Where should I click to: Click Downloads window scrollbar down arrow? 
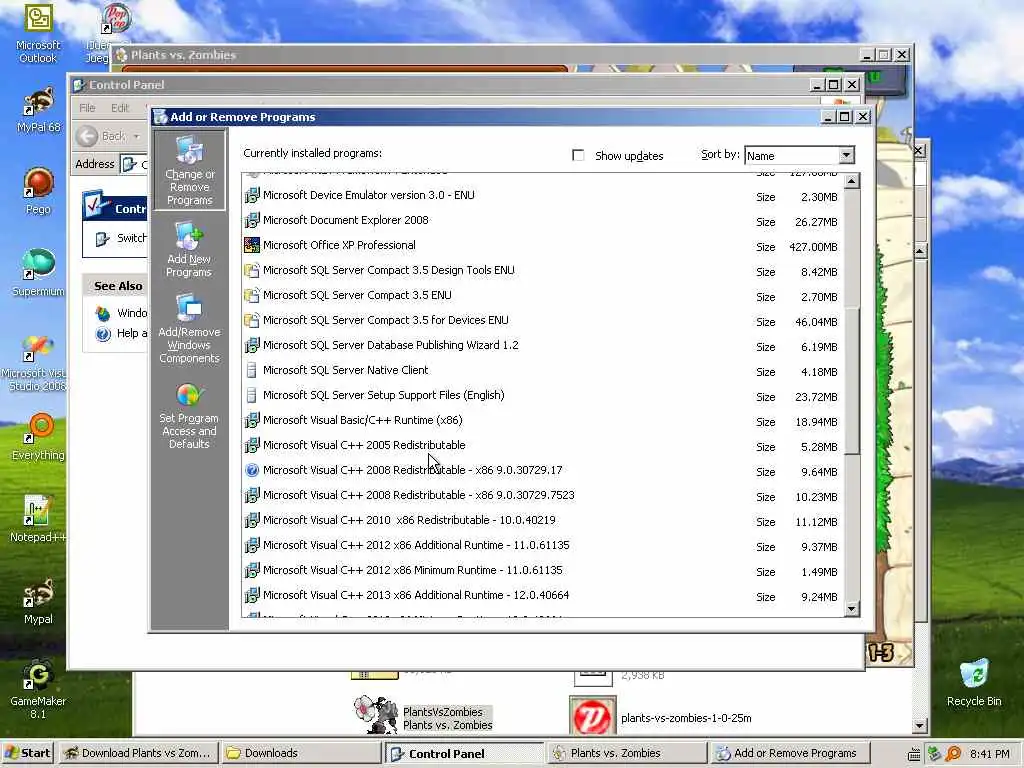point(920,726)
